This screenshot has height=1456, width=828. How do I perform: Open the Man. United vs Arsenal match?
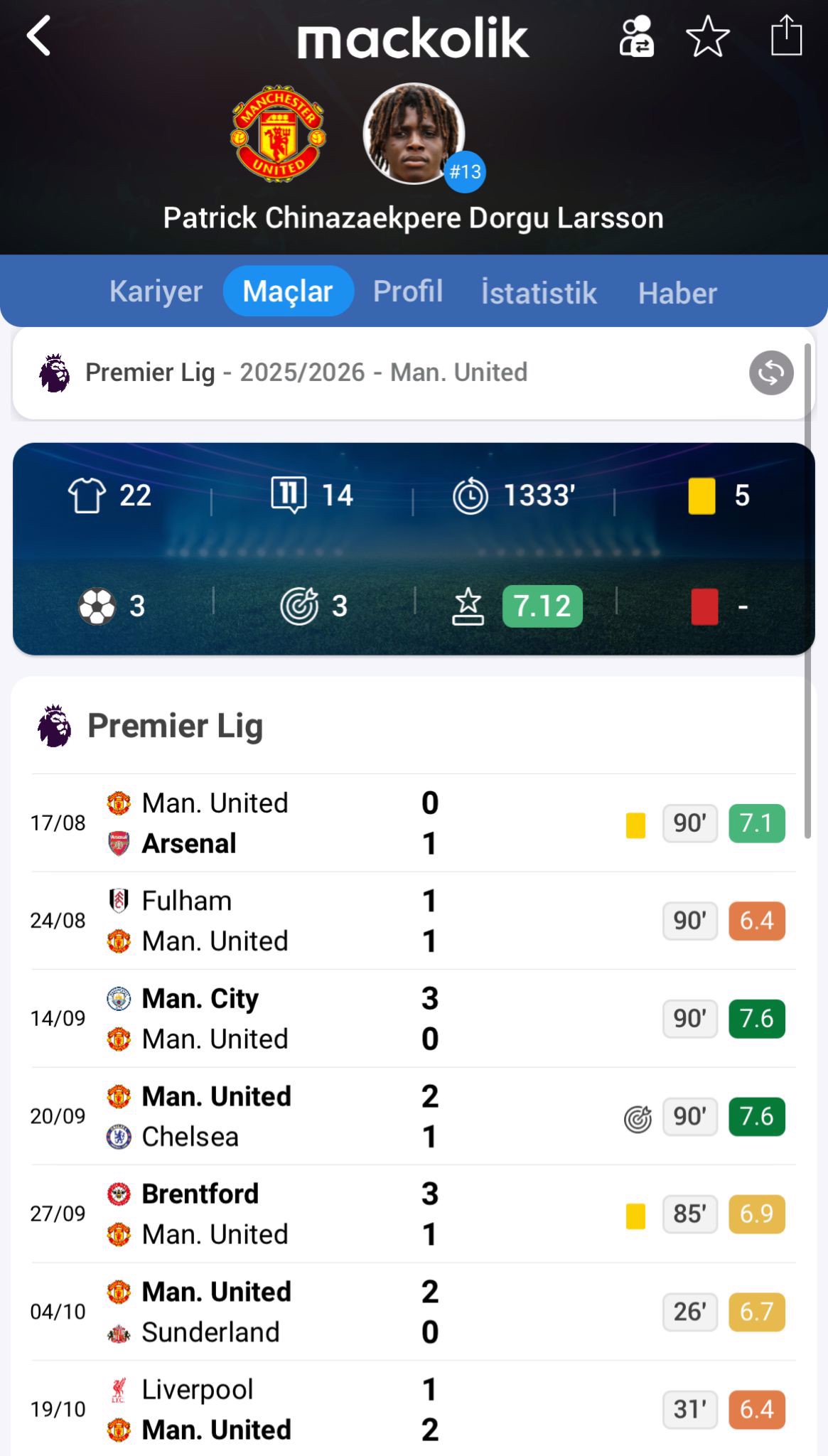(270, 823)
